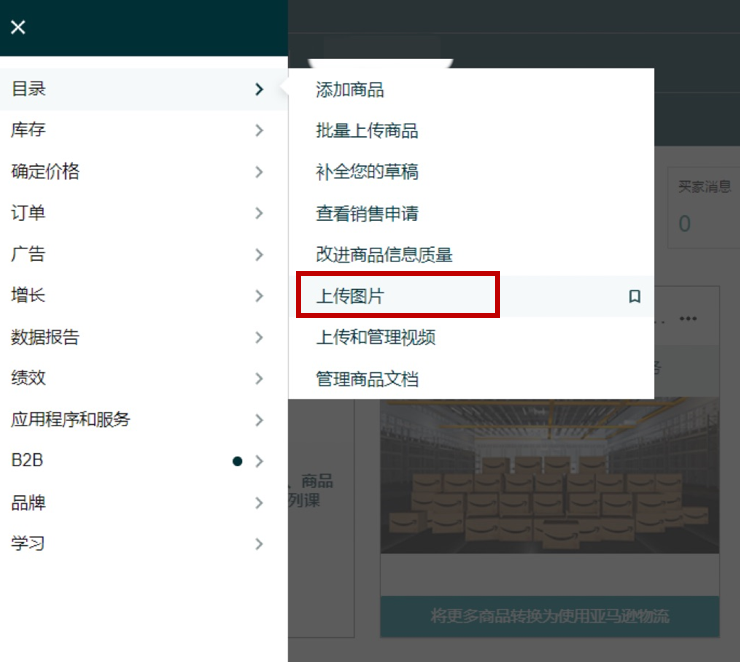Click the 买家消息 count tile
740x662 pixels.
tap(704, 208)
